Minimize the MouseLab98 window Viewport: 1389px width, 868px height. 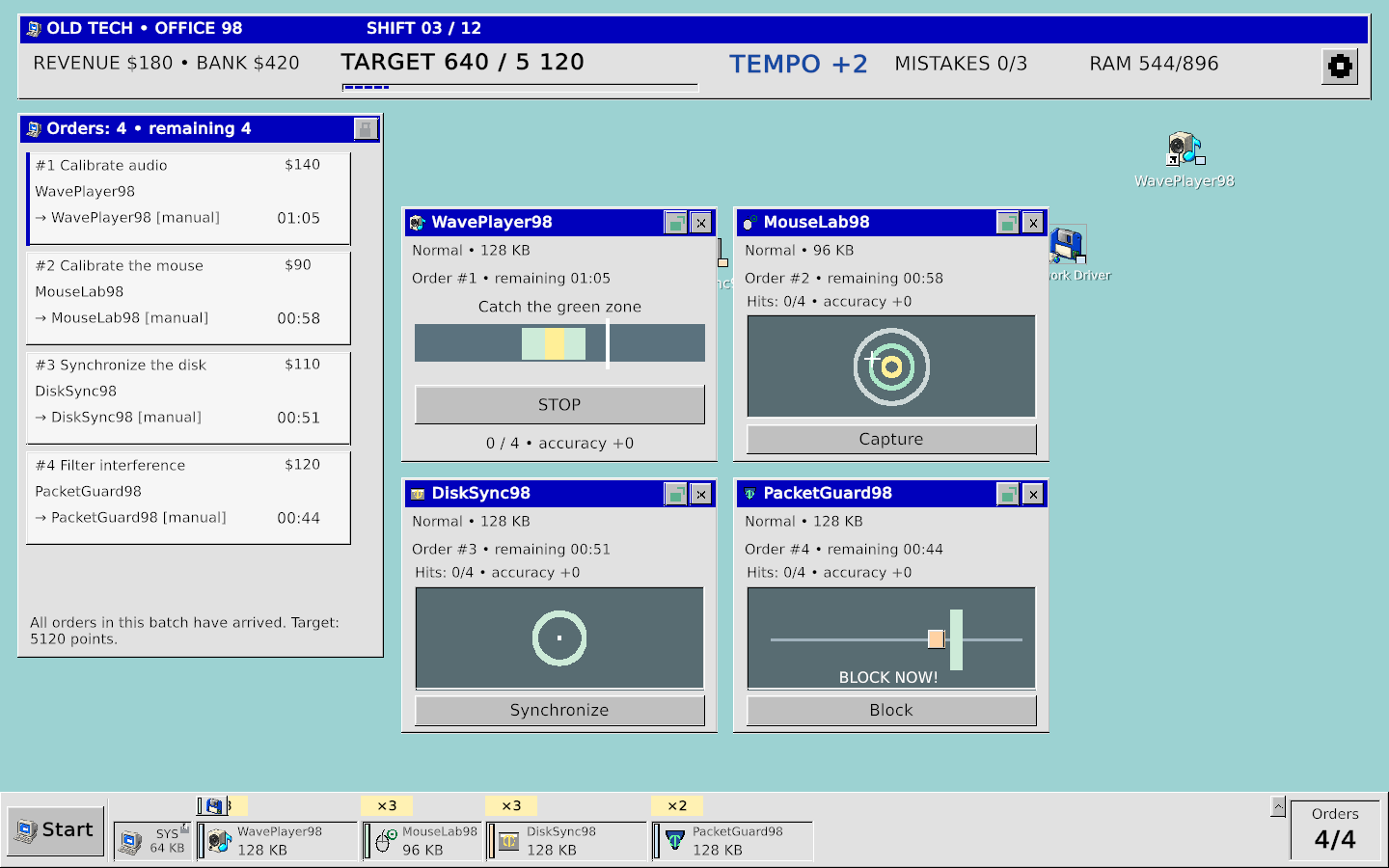pos(1007,223)
